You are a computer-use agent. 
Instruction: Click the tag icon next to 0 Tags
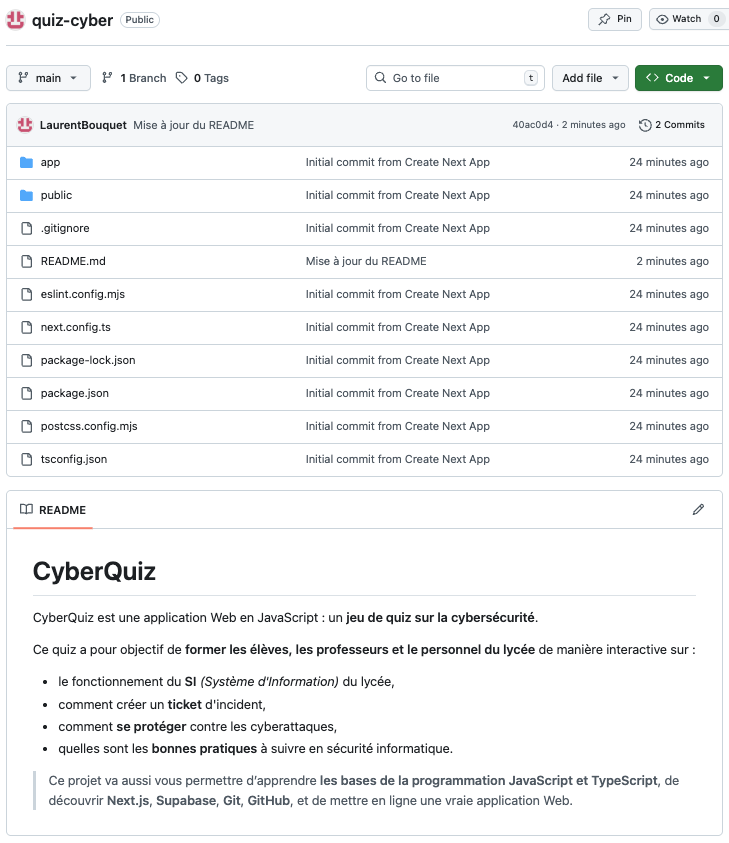pyautogui.click(x=181, y=77)
